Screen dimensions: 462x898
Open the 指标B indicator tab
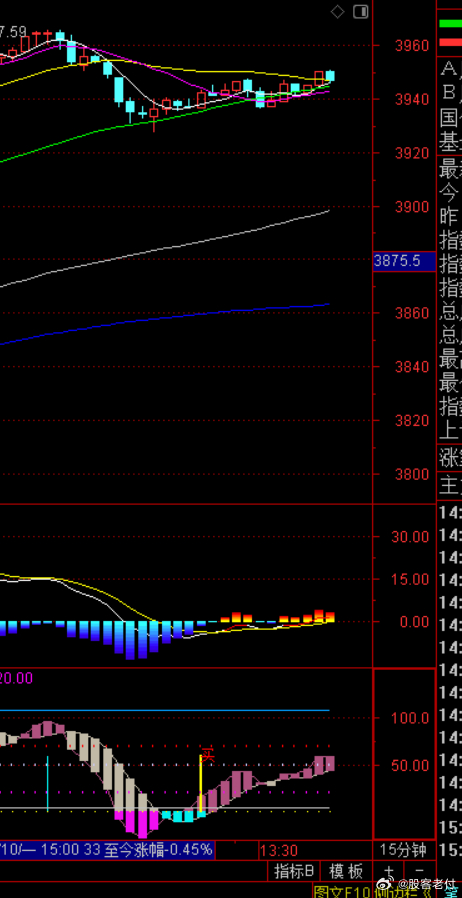tap(294, 871)
